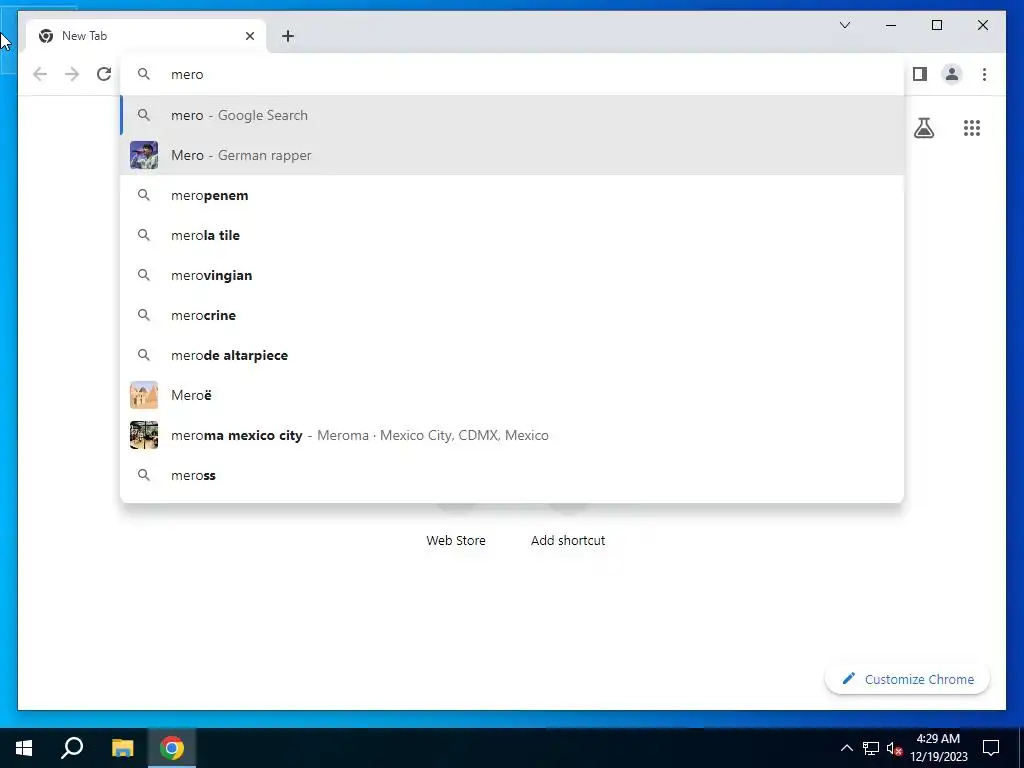Open the notification center icon
Image resolution: width=1024 pixels, height=768 pixels.
click(x=991, y=748)
